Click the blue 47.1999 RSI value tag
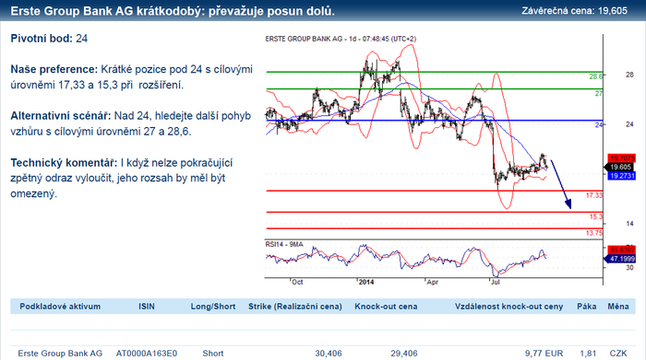This screenshot has height=360, width=646. pos(620,259)
